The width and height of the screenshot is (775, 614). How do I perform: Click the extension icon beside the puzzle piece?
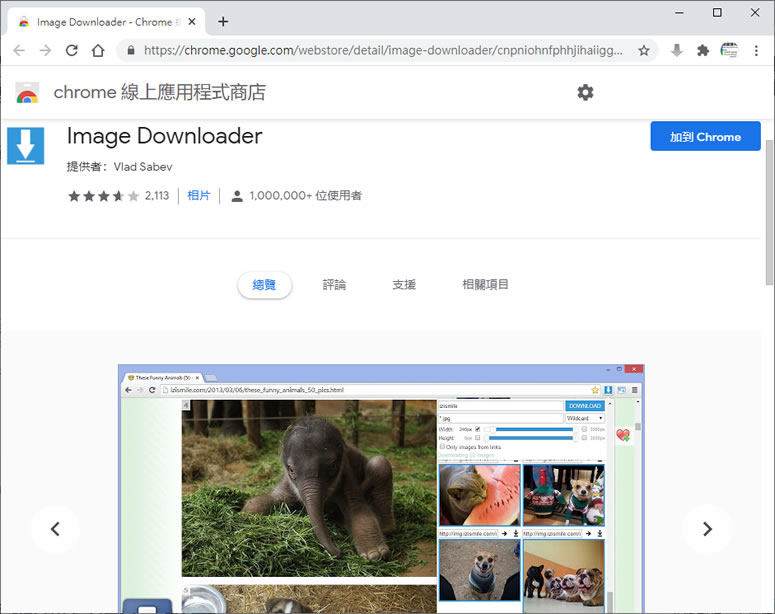[729, 50]
